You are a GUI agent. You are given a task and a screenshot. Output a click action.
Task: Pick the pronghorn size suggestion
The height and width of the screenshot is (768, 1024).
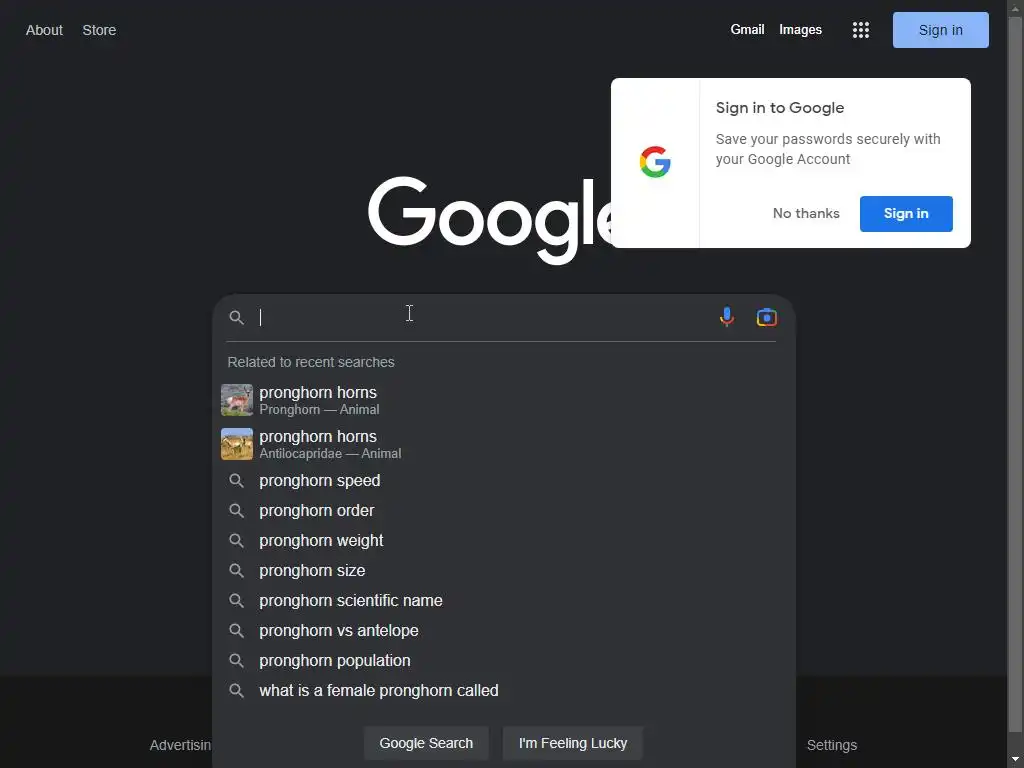504,571
